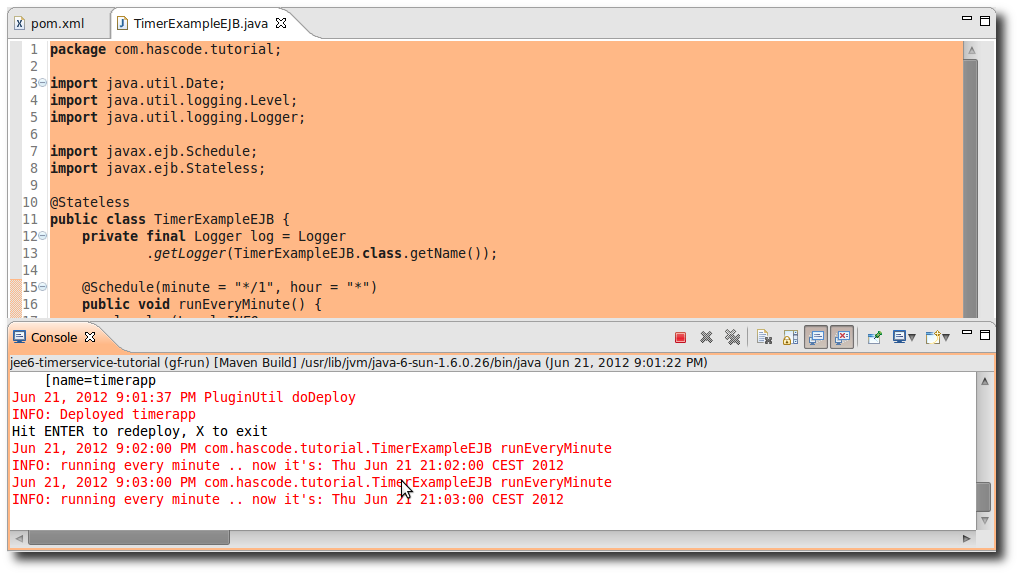The height and width of the screenshot is (575, 1019).
Task: Click the 9:02:00 PM runEveryMinute console line
Action: pos(312,448)
